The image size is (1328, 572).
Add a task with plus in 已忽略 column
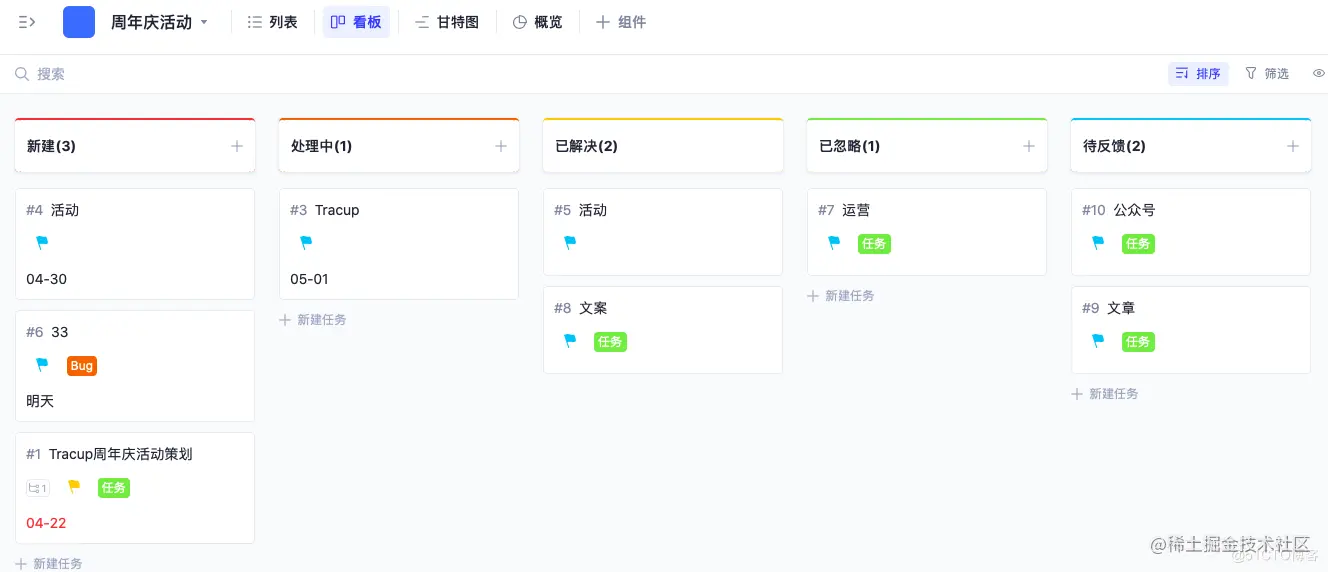point(1029,146)
